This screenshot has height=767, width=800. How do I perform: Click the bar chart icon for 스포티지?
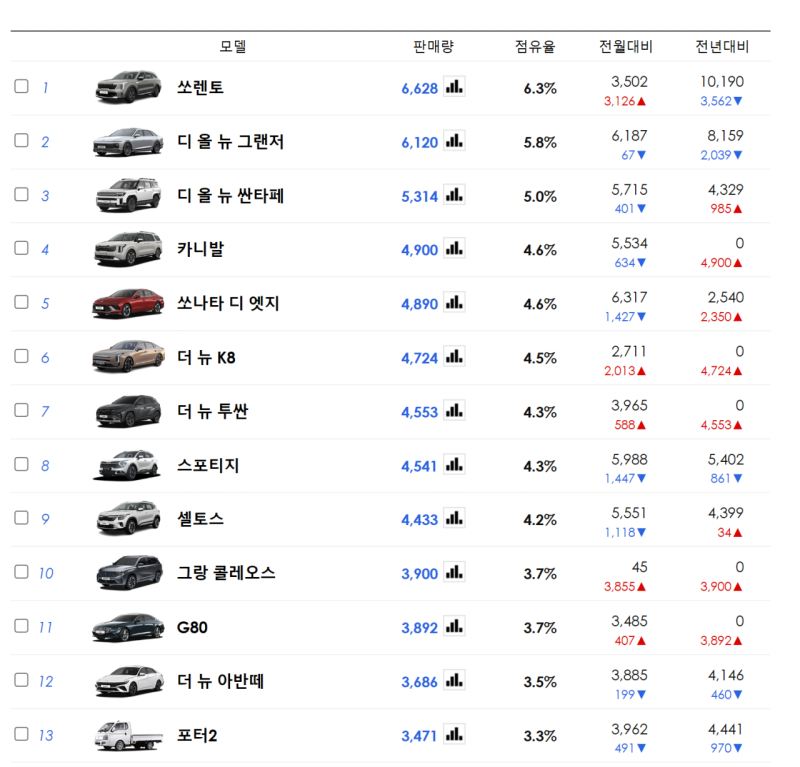pos(454,465)
